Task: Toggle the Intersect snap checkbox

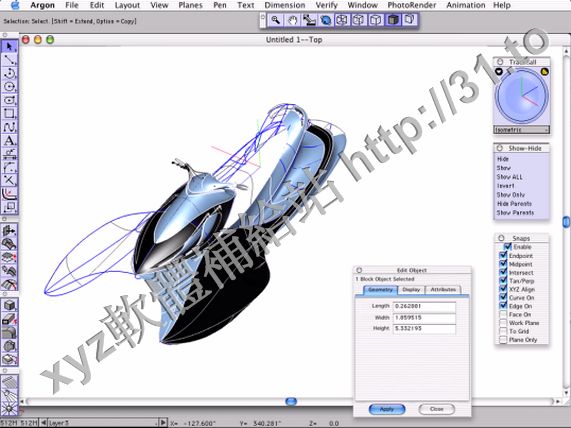Action: tap(503, 272)
